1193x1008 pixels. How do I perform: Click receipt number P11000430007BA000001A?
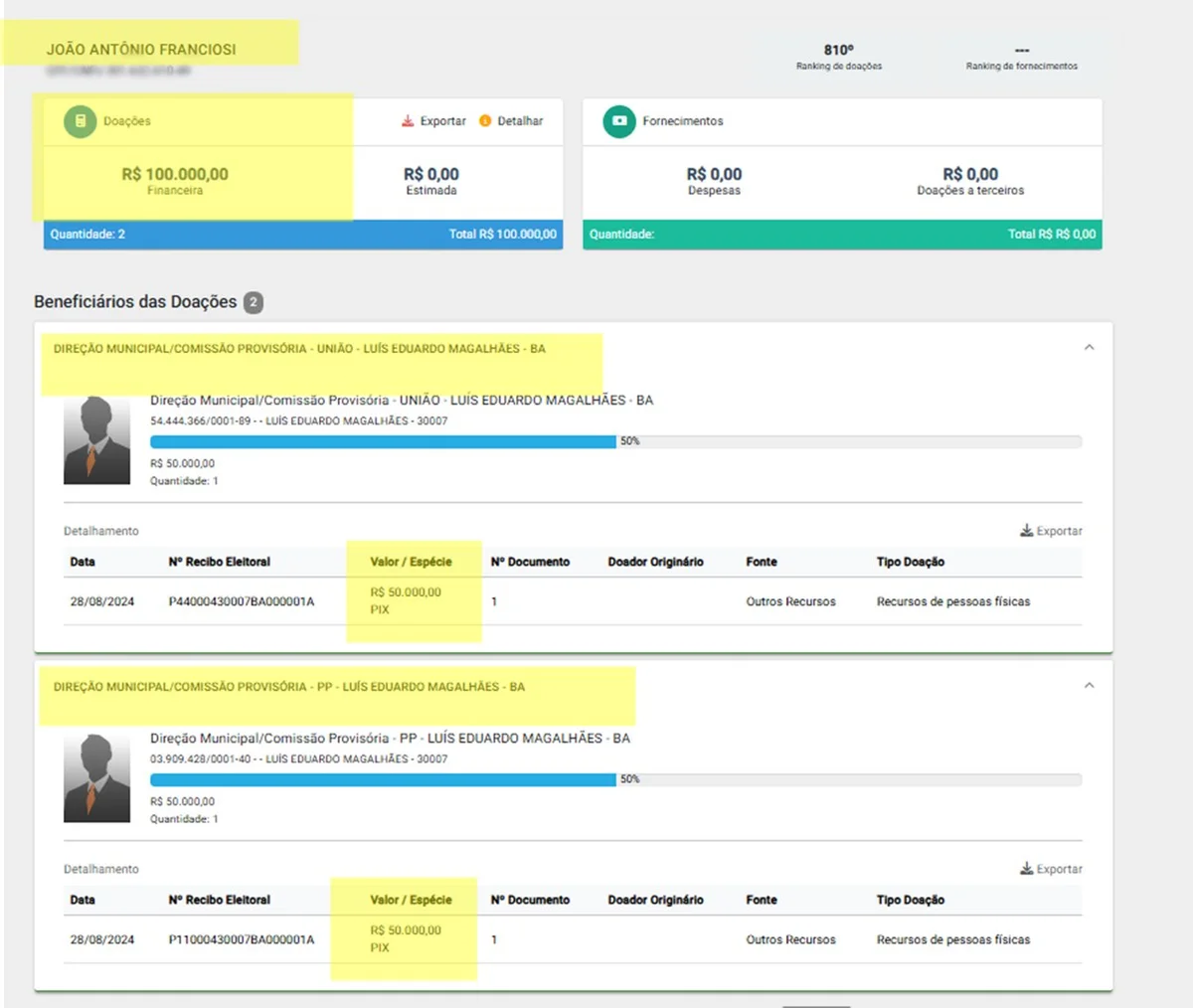point(242,939)
